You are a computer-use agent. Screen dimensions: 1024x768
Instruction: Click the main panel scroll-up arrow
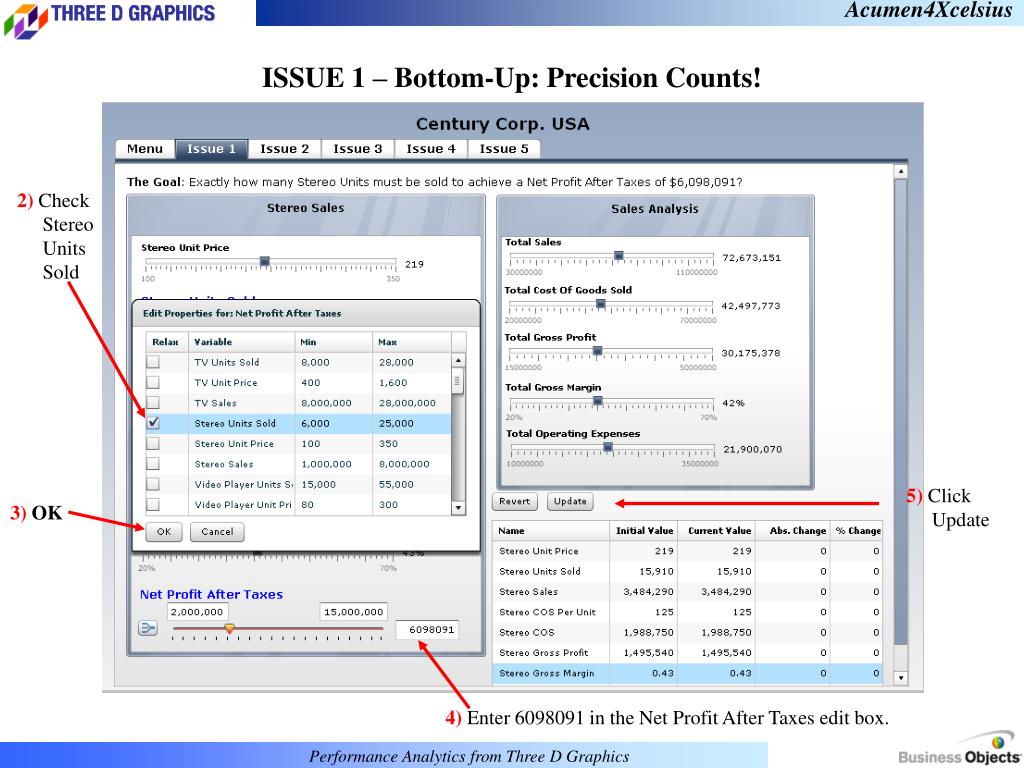click(901, 171)
